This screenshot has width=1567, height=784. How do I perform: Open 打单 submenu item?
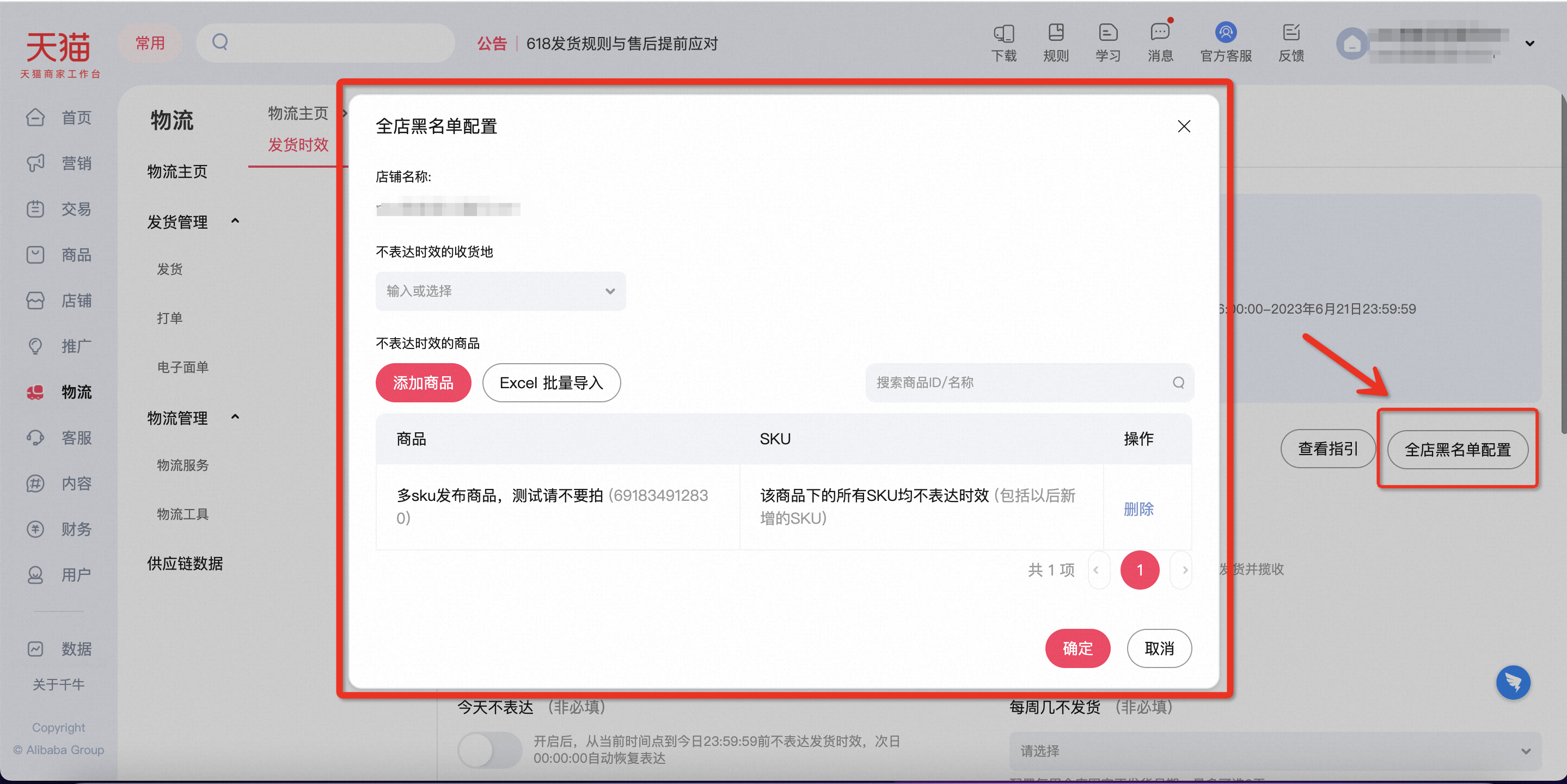click(170, 318)
